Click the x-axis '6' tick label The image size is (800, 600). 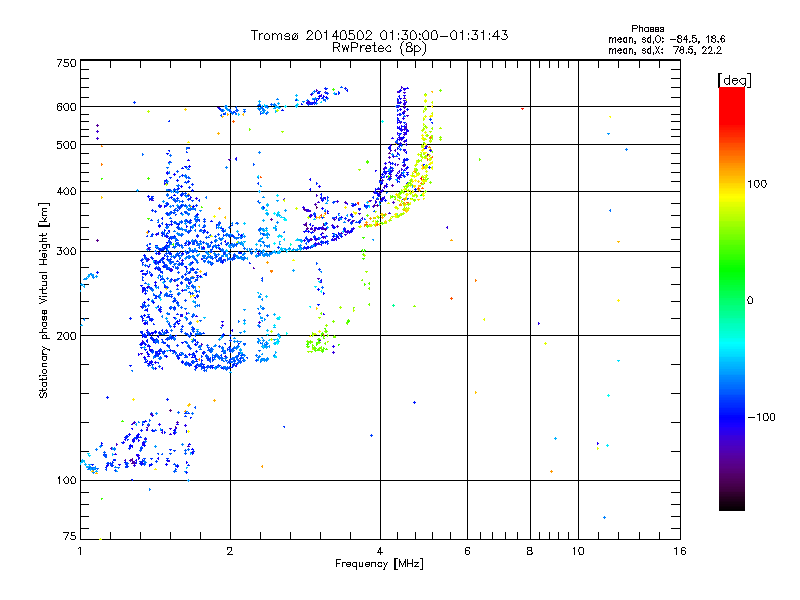pyautogui.click(x=467, y=551)
